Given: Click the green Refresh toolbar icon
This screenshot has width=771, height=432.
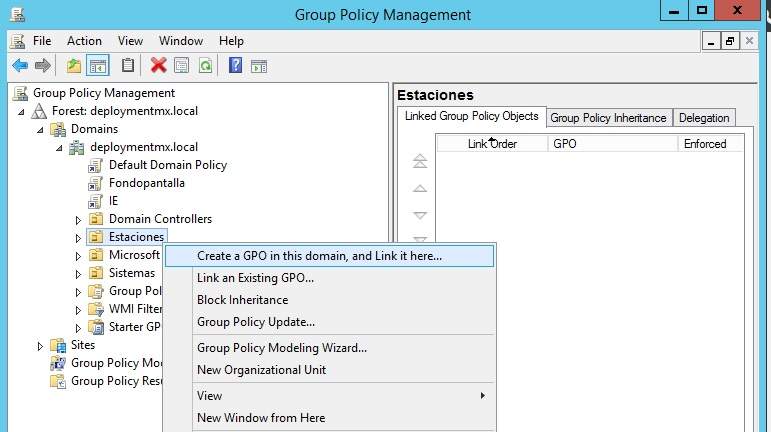Looking at the screenshot, I should (x=205, y=66).
